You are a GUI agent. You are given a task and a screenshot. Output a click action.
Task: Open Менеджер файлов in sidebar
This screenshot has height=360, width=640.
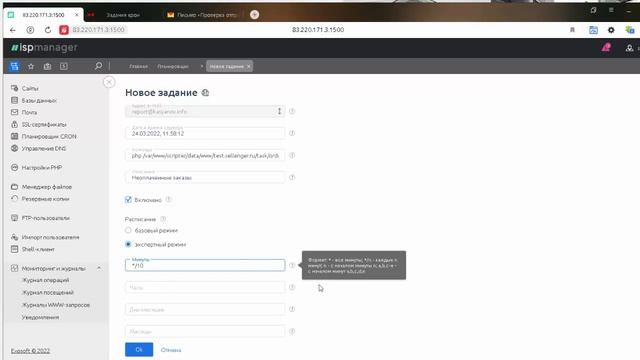pos(47,187)
